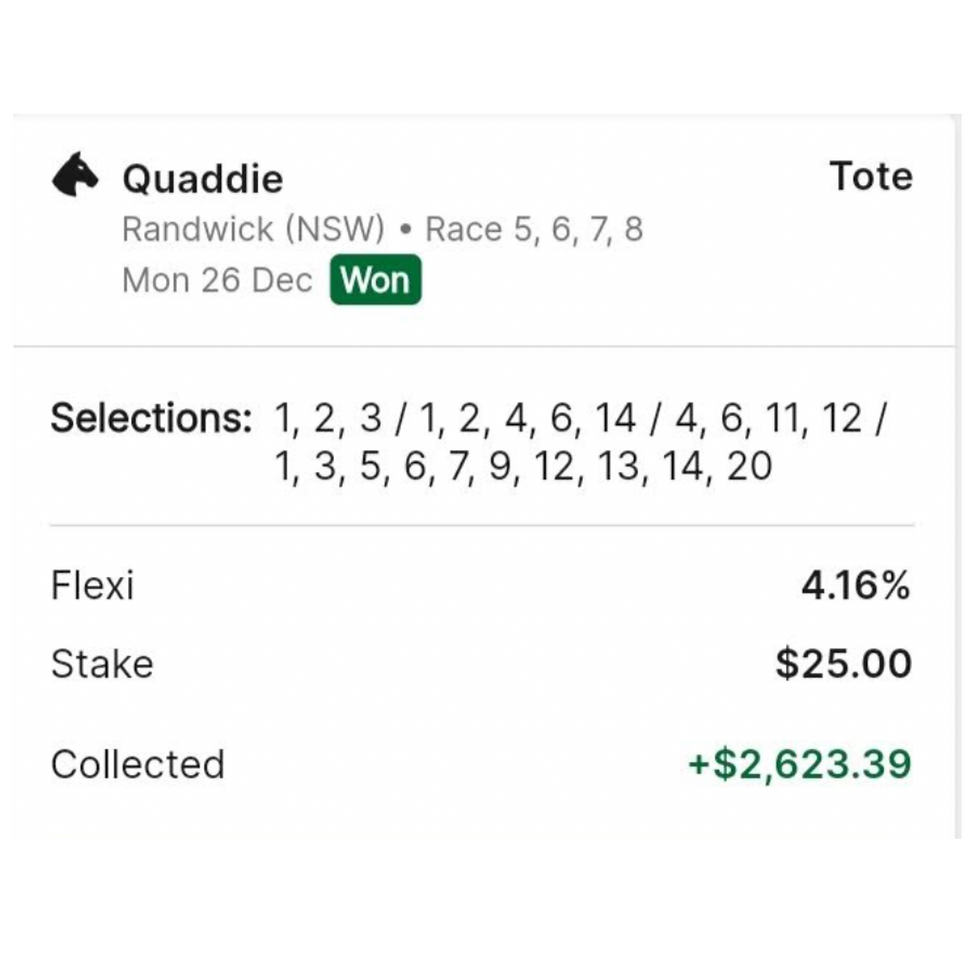
Task: Click Race 8 in the race list
Action: pyautogui.click(x=637, y=229)
